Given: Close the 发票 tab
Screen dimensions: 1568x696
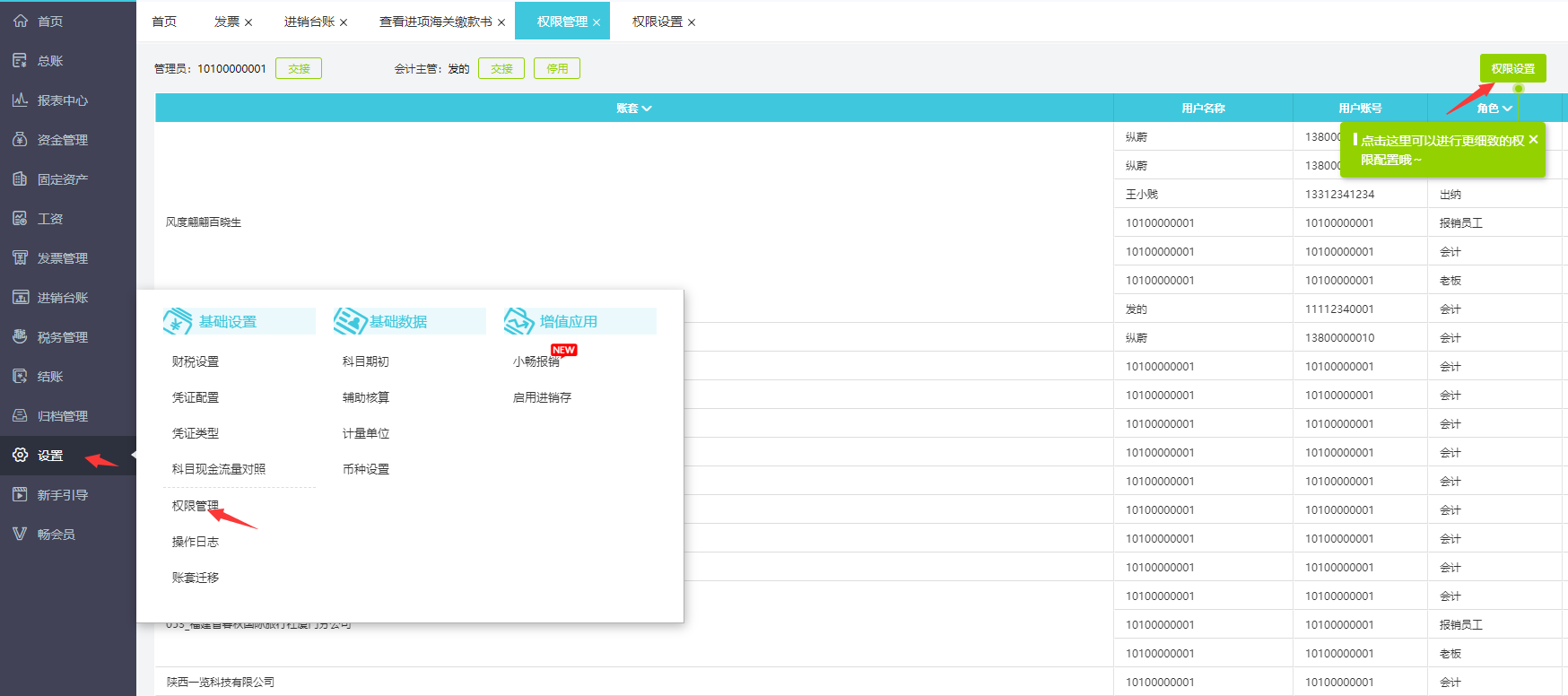Looking at the screenshot, I should click(248, 22).
